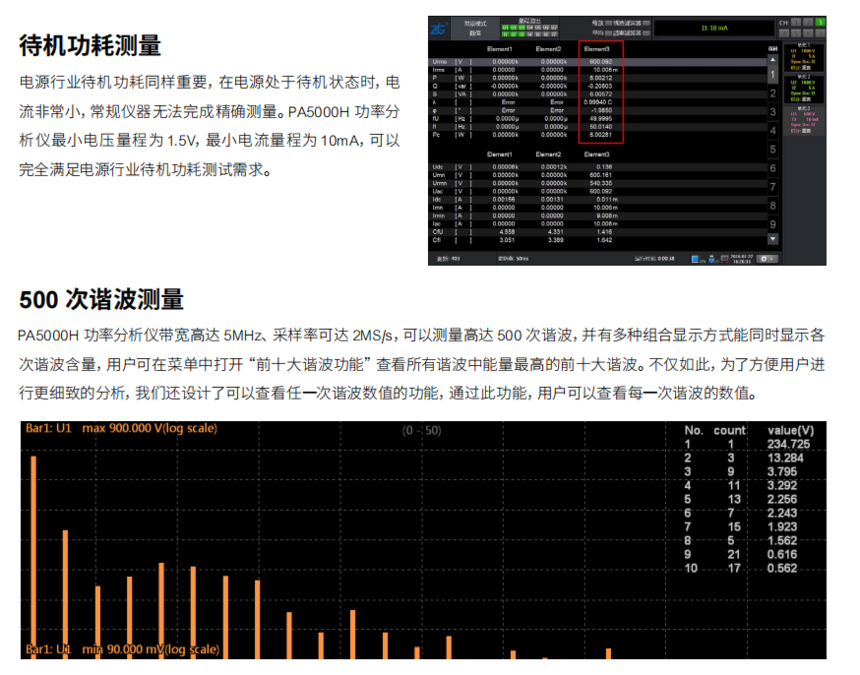Open the pink 单元3 range panel

click(803, 120)
